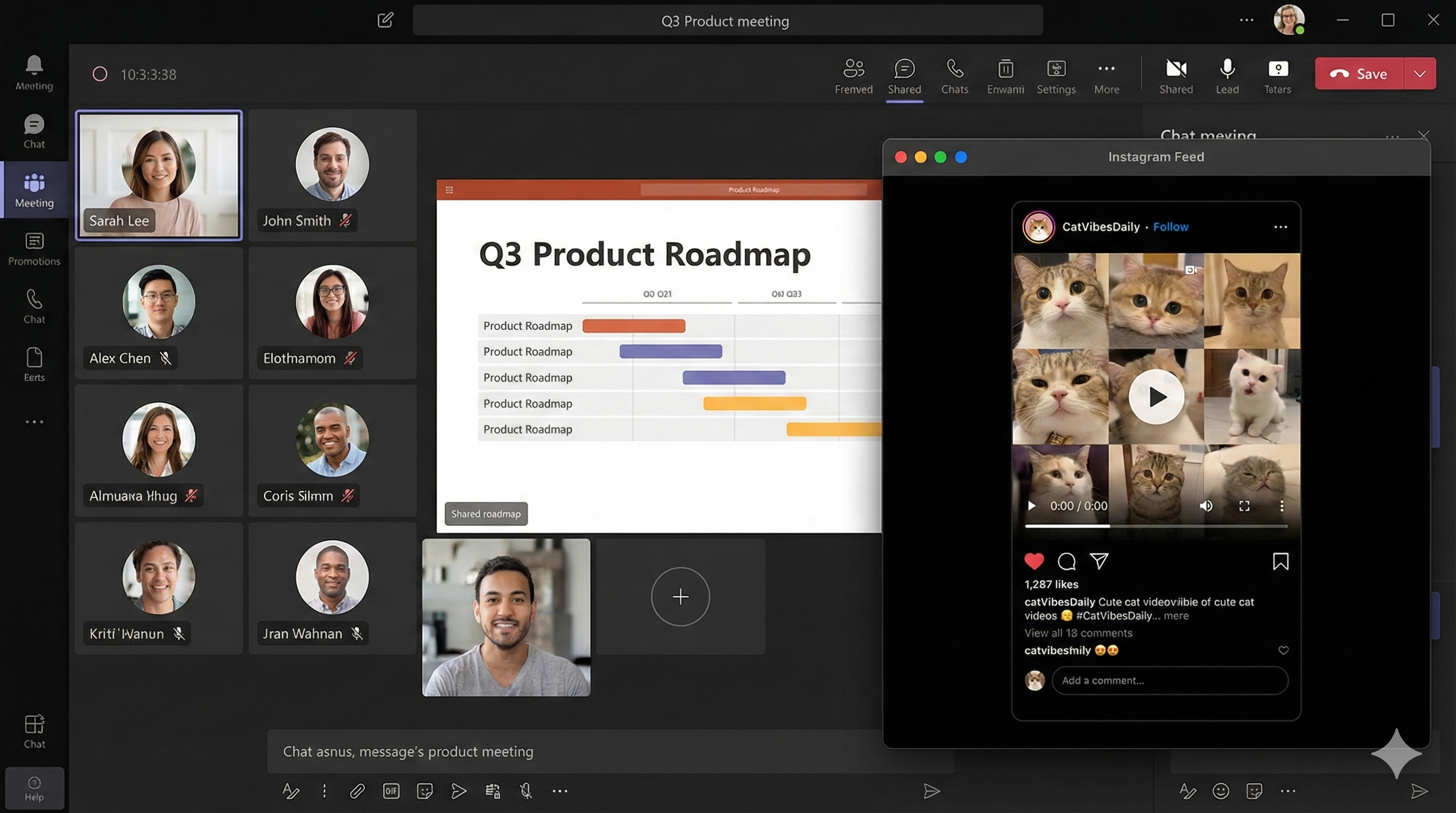Viewport: 1456px width, 813px height.
Task: Toggle the camera off in the meeting toolbar
Action: (x=1176, y=74)
